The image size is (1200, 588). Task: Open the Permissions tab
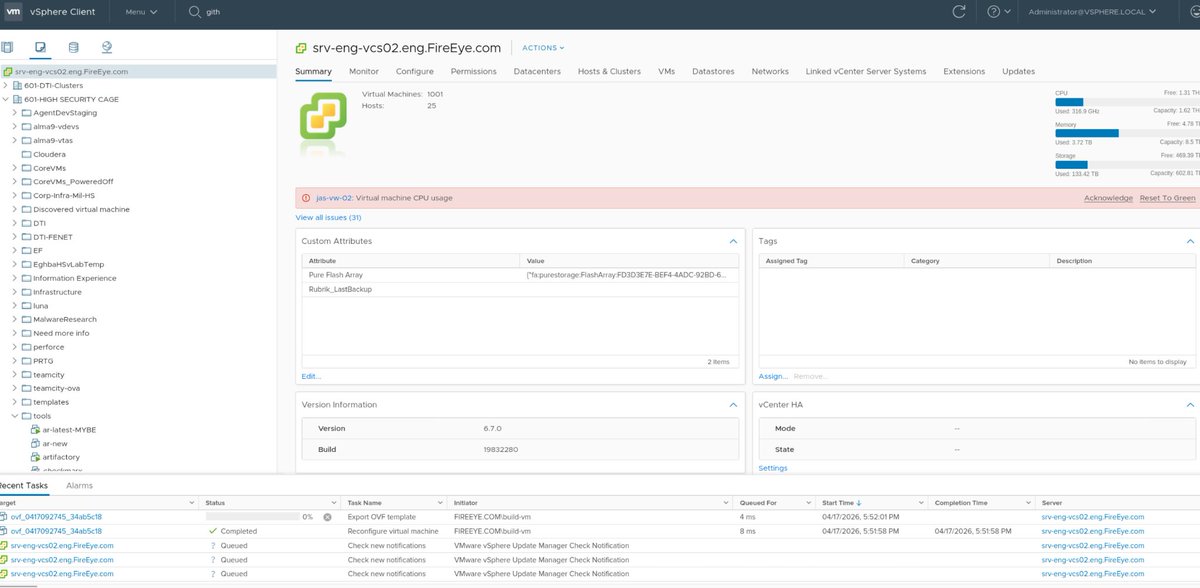474,71
